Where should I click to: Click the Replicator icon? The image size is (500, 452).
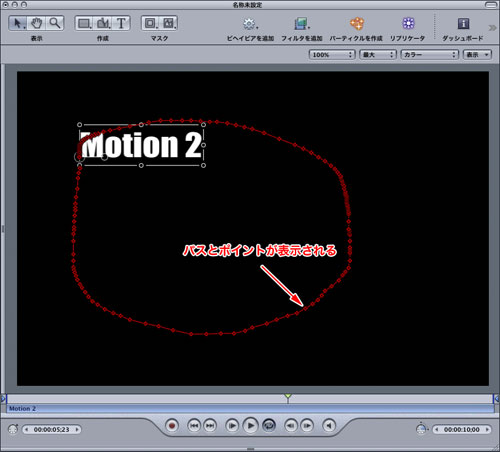(x=408, y=23)
